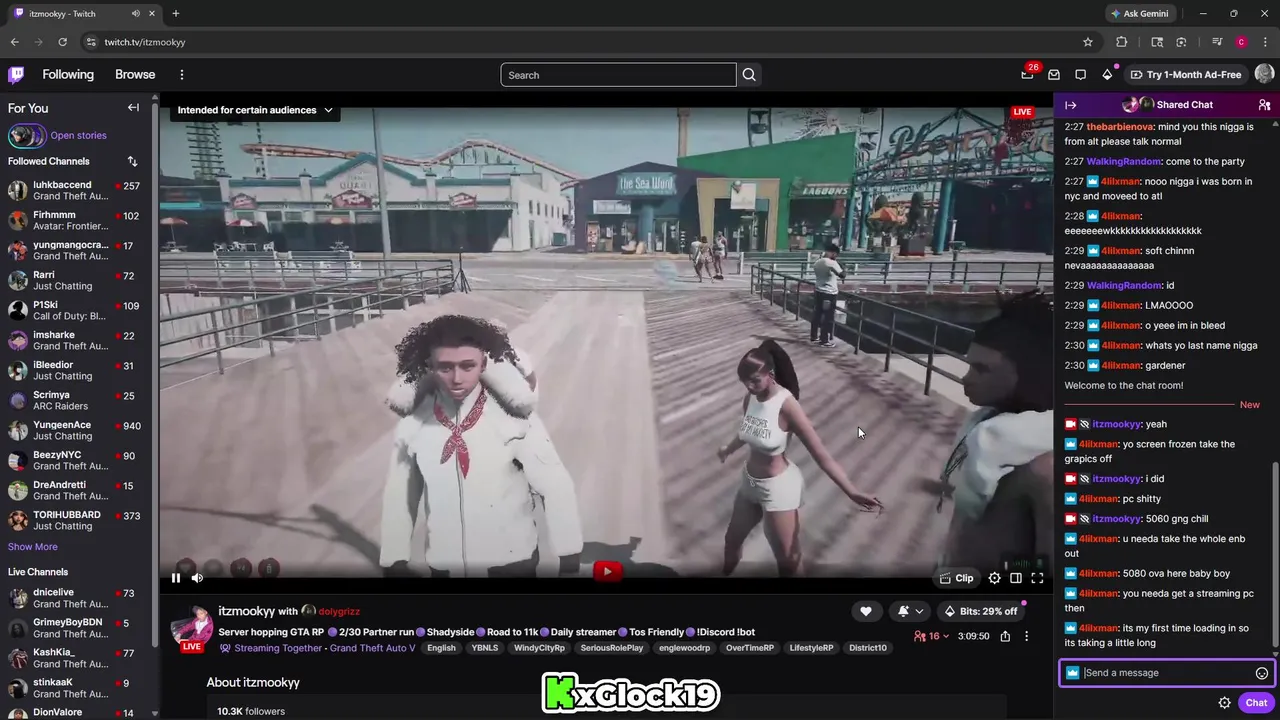Open Chrome media controls icon
The image size is (1280, 720).
(x=1217, y=42)
